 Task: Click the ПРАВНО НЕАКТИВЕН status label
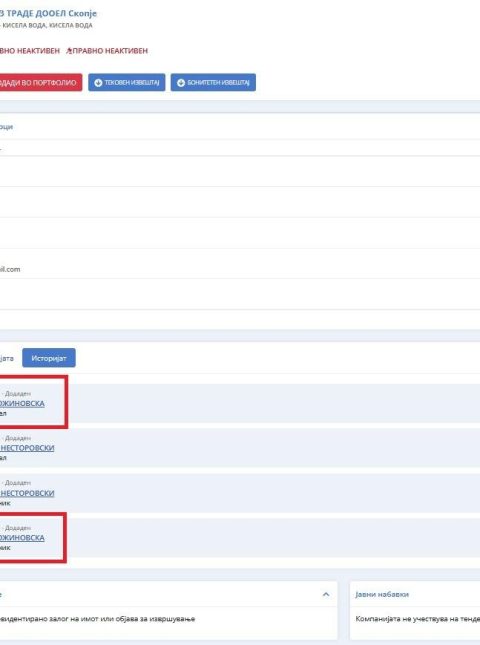(x=110, y=51)
